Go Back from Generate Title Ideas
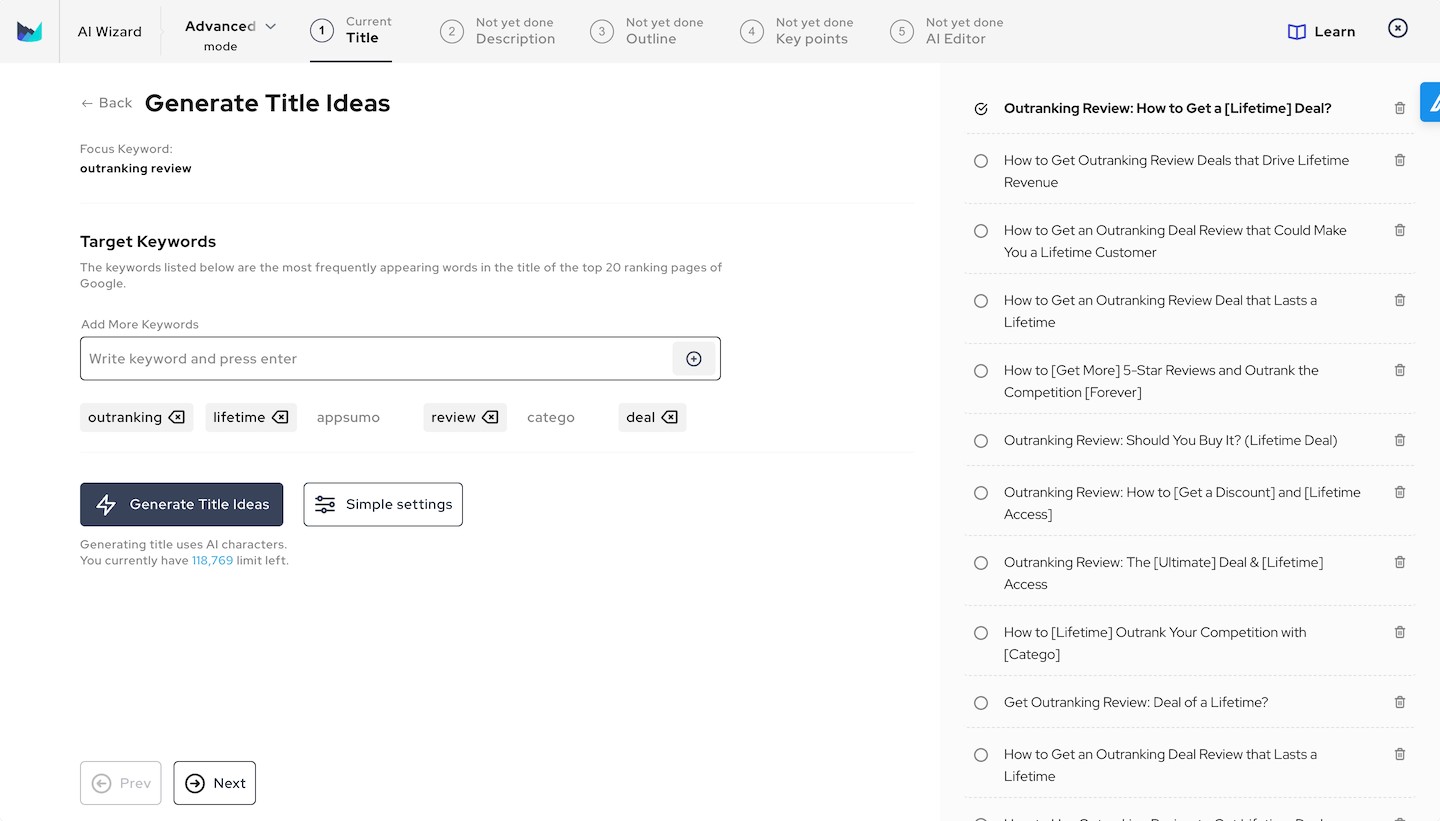Image resolution: width=1440 pixels, height=821 pixels. pyautogui.click(x=106, y=103)
